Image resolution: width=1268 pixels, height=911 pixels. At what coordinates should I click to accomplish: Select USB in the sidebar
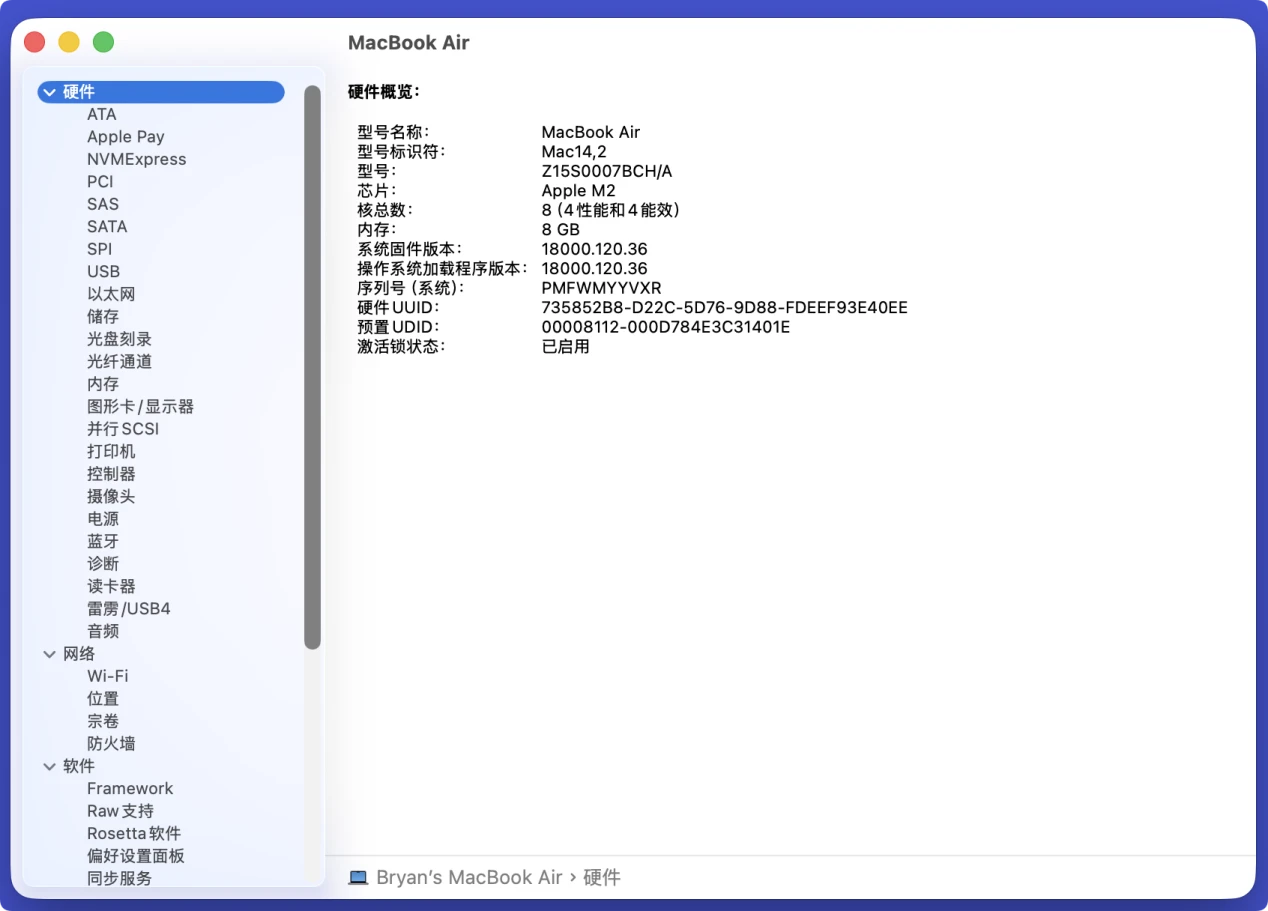point(103,271)
